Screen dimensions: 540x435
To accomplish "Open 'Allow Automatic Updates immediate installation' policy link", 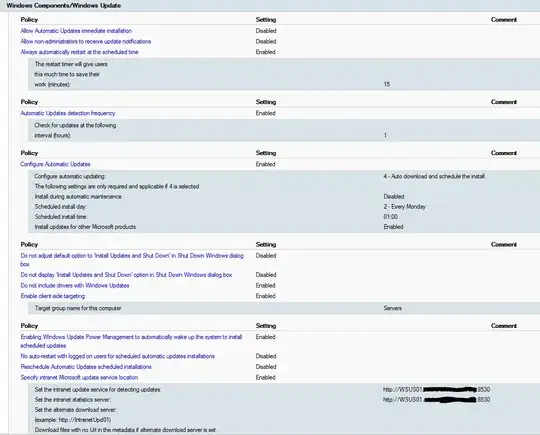I will tap(76, 31).
